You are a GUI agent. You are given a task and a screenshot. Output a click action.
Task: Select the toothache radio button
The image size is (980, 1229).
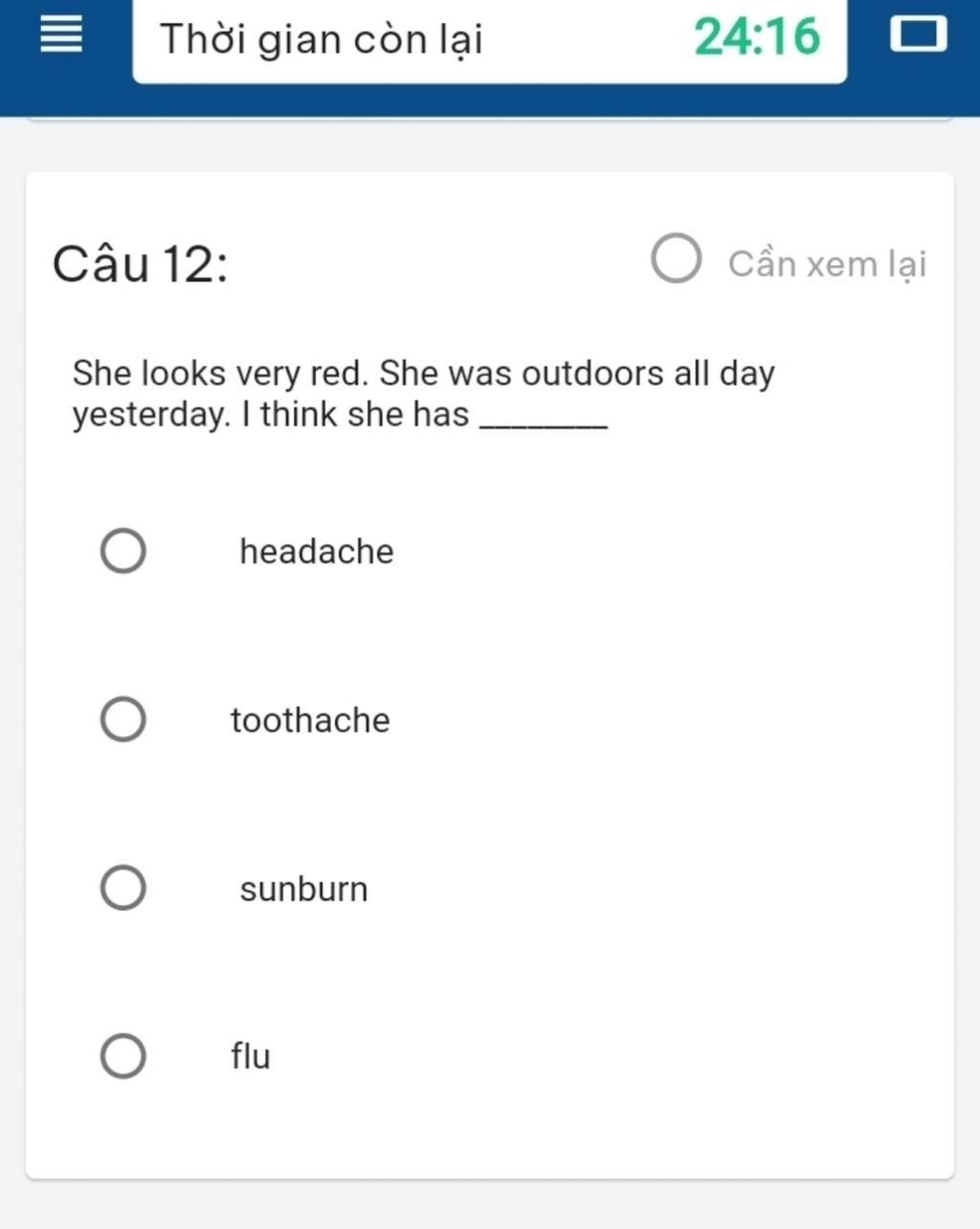123,720
